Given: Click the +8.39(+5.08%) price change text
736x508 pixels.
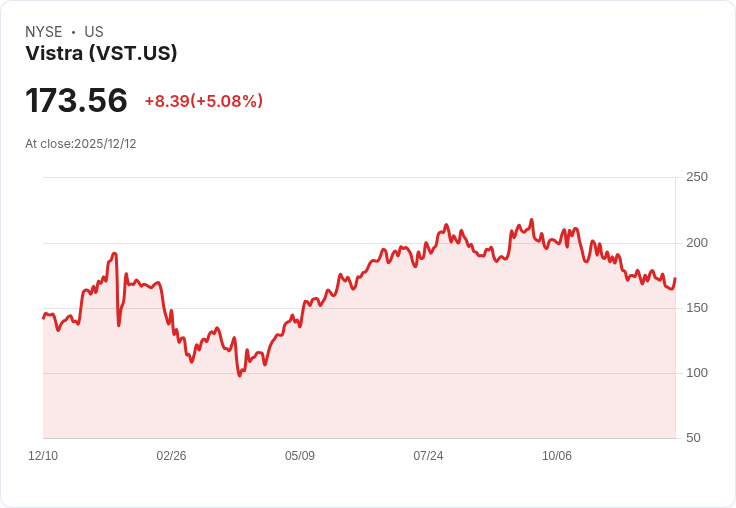Looking at the screenshot, I should pyautogui.click(x=203, y=101).
